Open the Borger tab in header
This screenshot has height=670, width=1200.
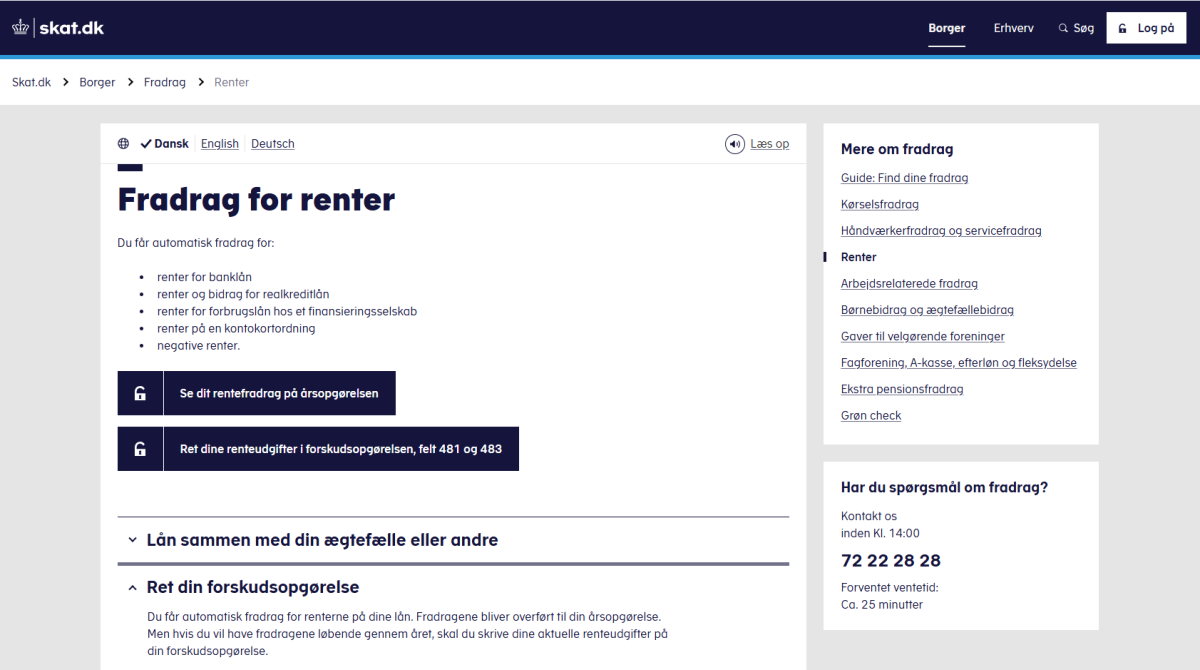click(x=946, y=28)
